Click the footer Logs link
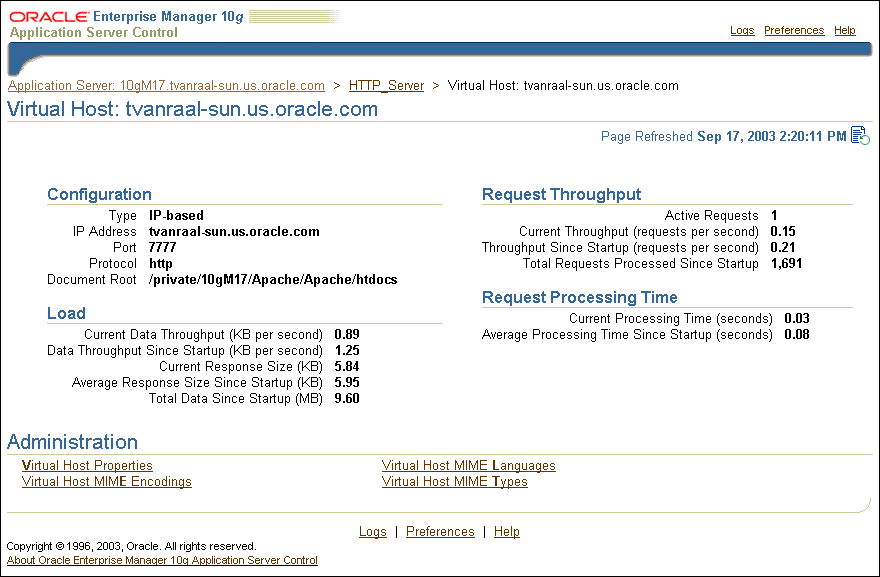Viewport: 880px width, 577px height. pyautogui.click(x=373, y=532)
